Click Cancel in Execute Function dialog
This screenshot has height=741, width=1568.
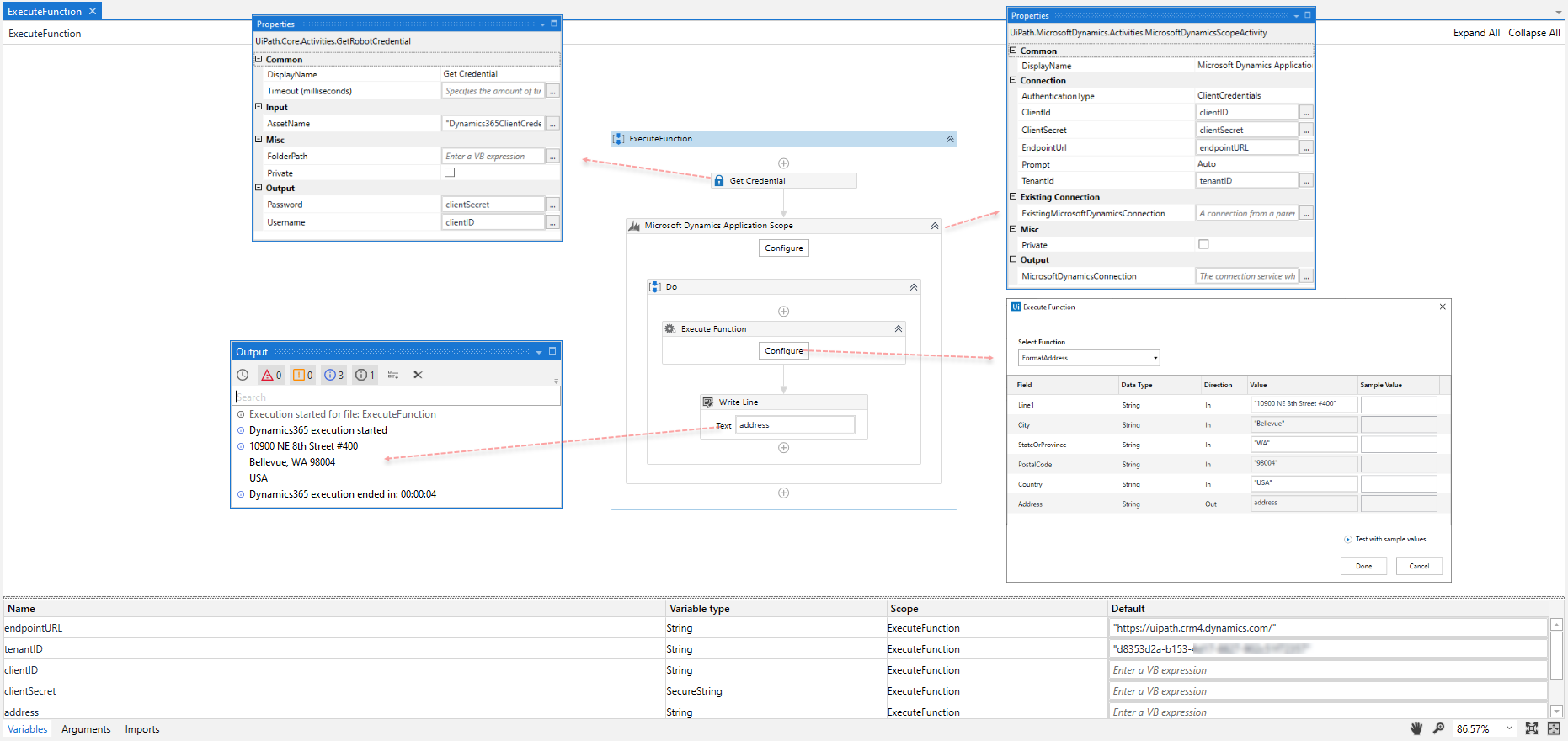(1419, 566)
